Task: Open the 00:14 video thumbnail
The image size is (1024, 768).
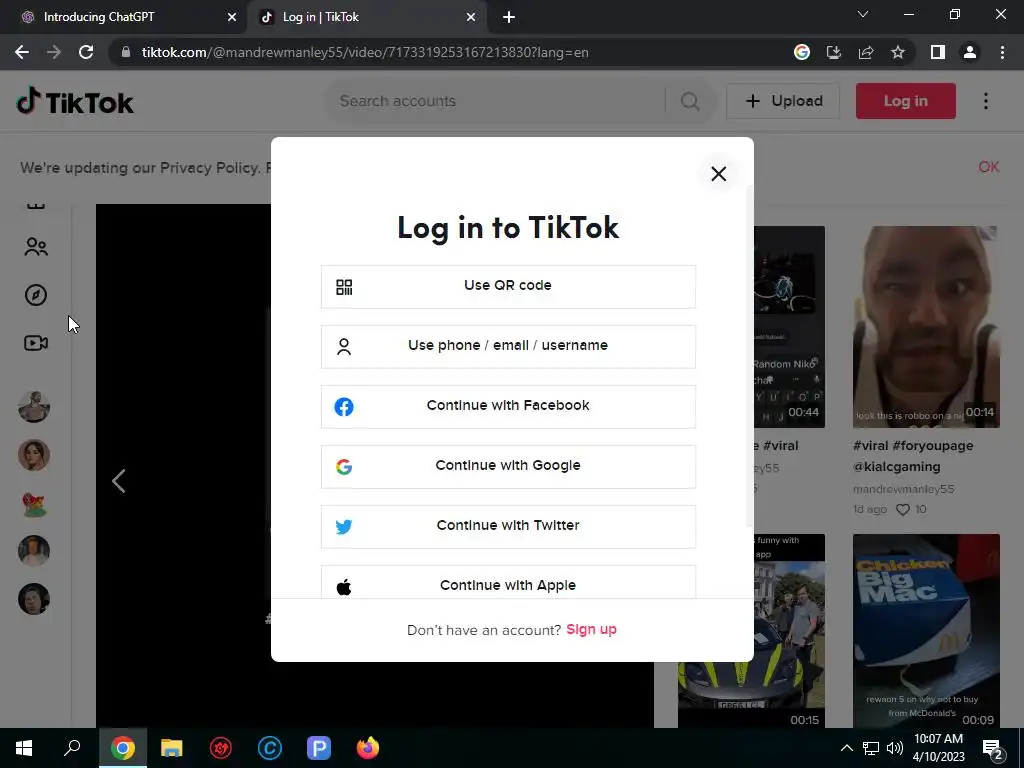Action: [x=926, y=327]
